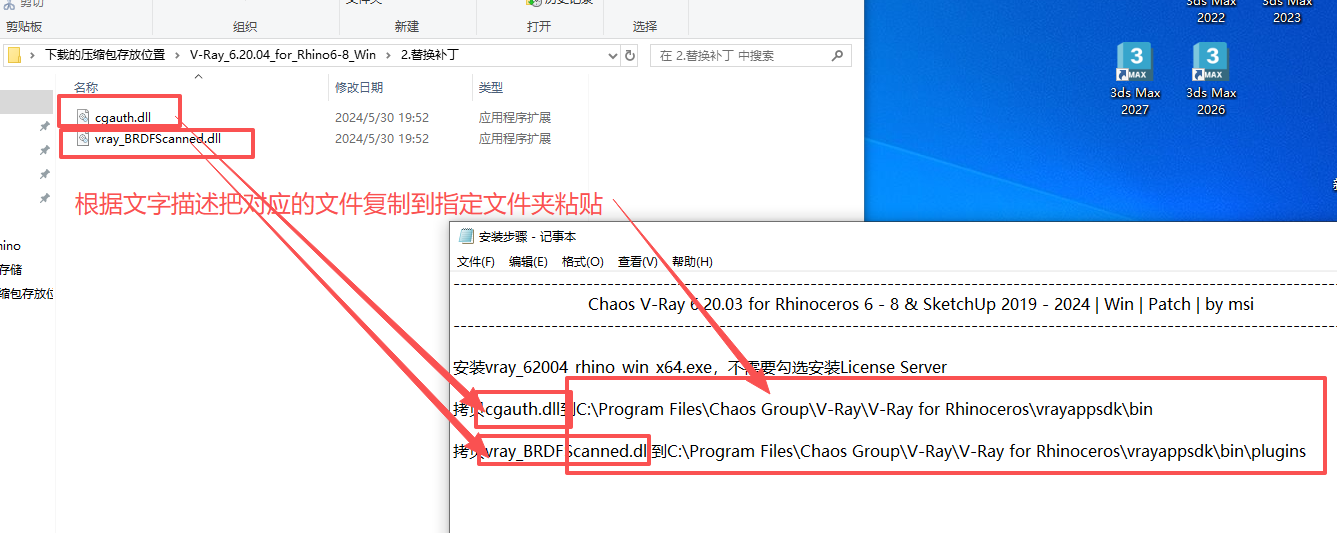Image resolution: width=1337 pixels, height=533 pixels.
Task: Open Notepad 帮助(H) menu
Action: [x=692, y=262]
